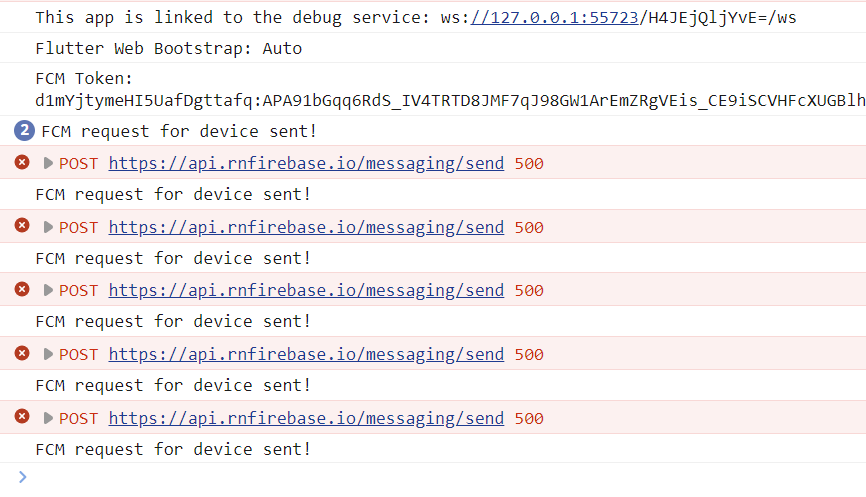Click the third red error icon

[x=22, y=289]
